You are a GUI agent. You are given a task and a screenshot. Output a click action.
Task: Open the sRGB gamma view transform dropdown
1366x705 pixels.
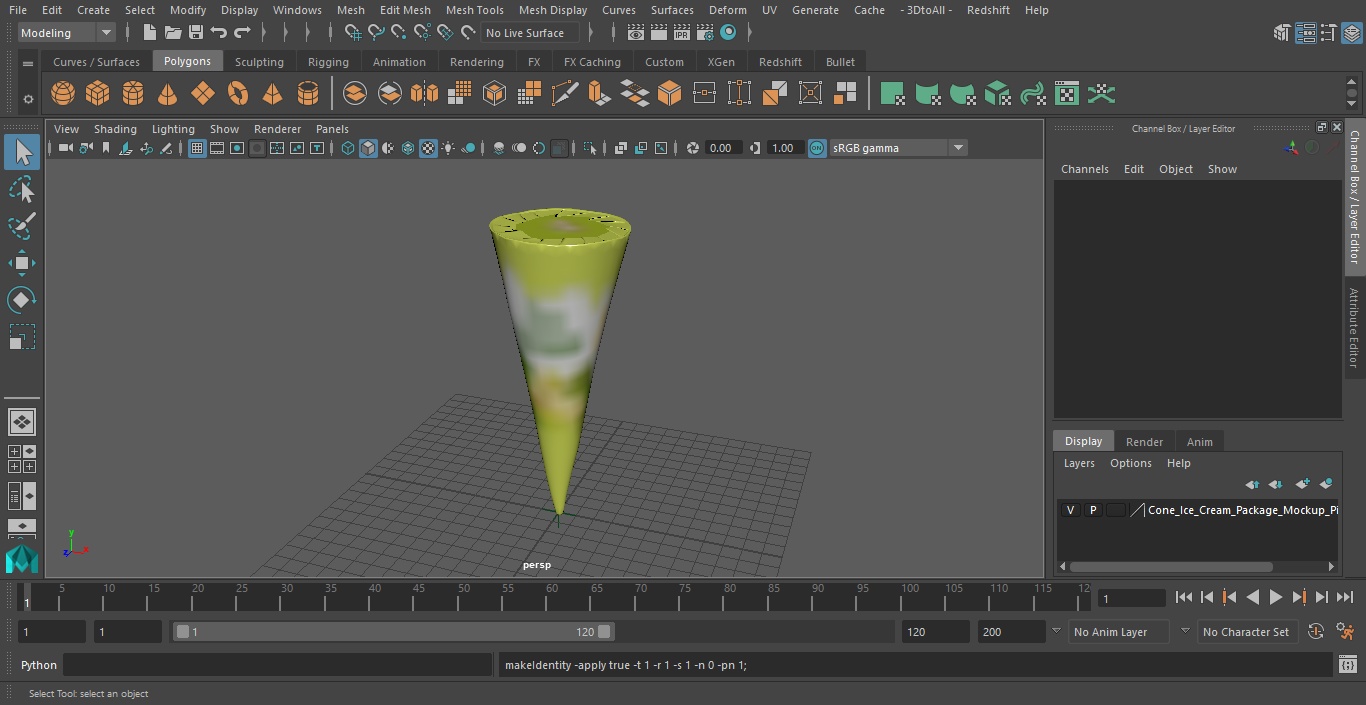pos(898,148)
